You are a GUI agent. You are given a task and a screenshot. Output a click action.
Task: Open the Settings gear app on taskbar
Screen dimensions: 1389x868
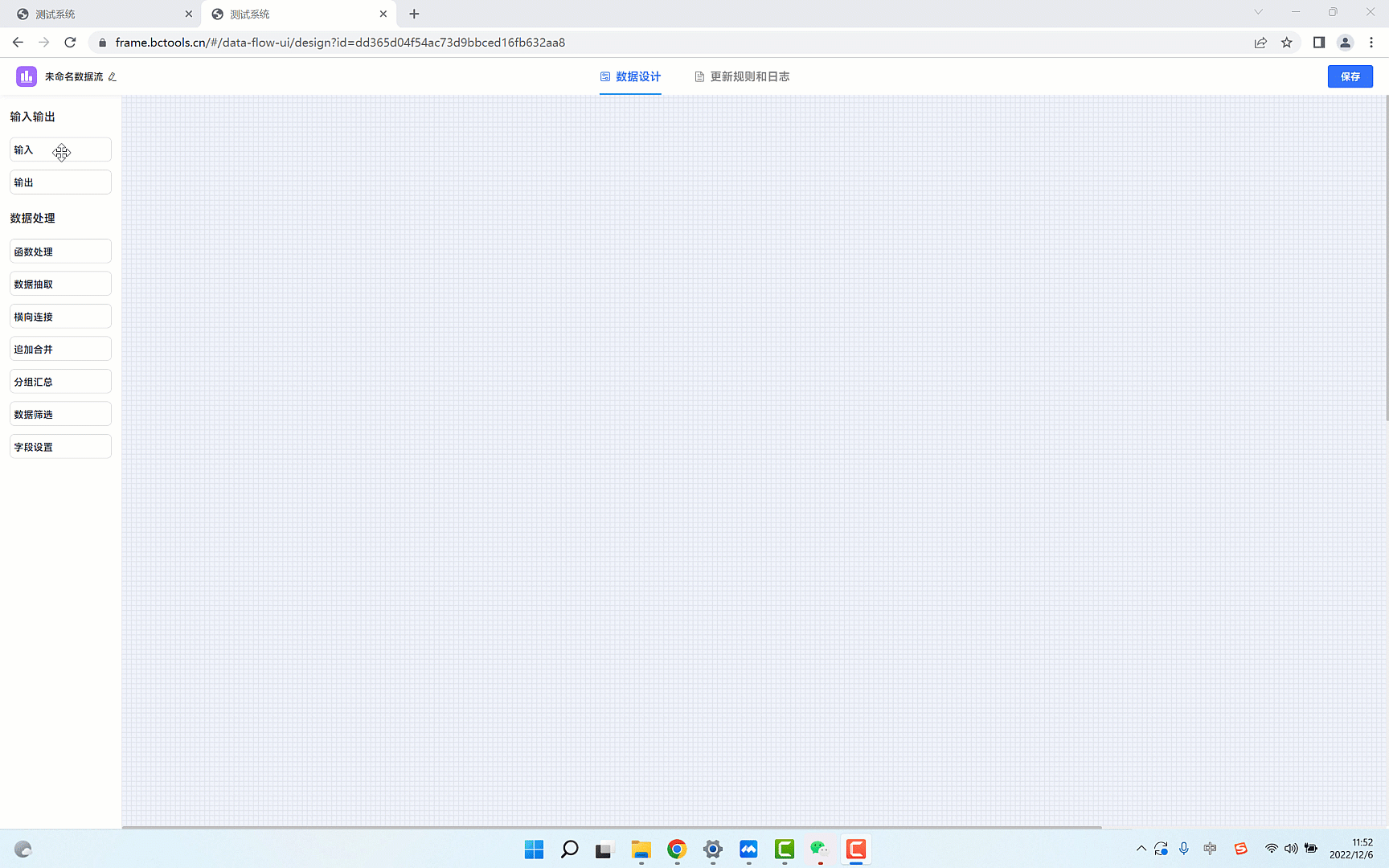click(713, 850)
